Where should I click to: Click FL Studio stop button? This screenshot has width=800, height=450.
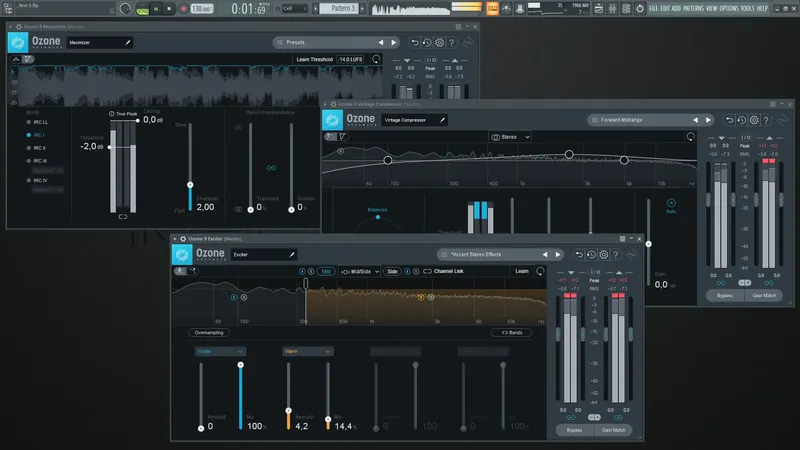pyautogui.click(x=169, y=9)
